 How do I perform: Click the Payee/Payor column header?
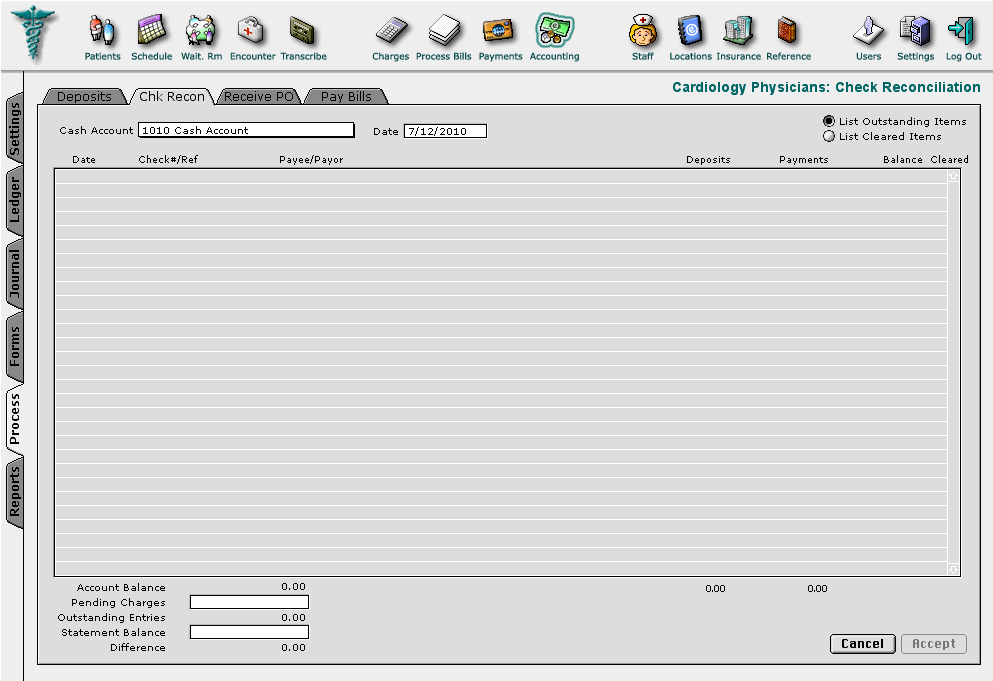[x=311, y=160]
